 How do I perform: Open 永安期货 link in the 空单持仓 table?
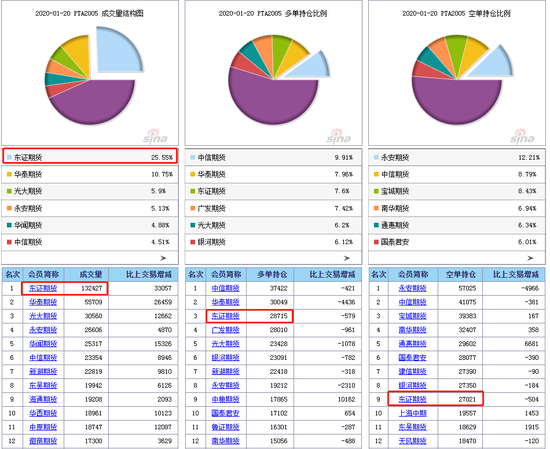pos(412,288)
